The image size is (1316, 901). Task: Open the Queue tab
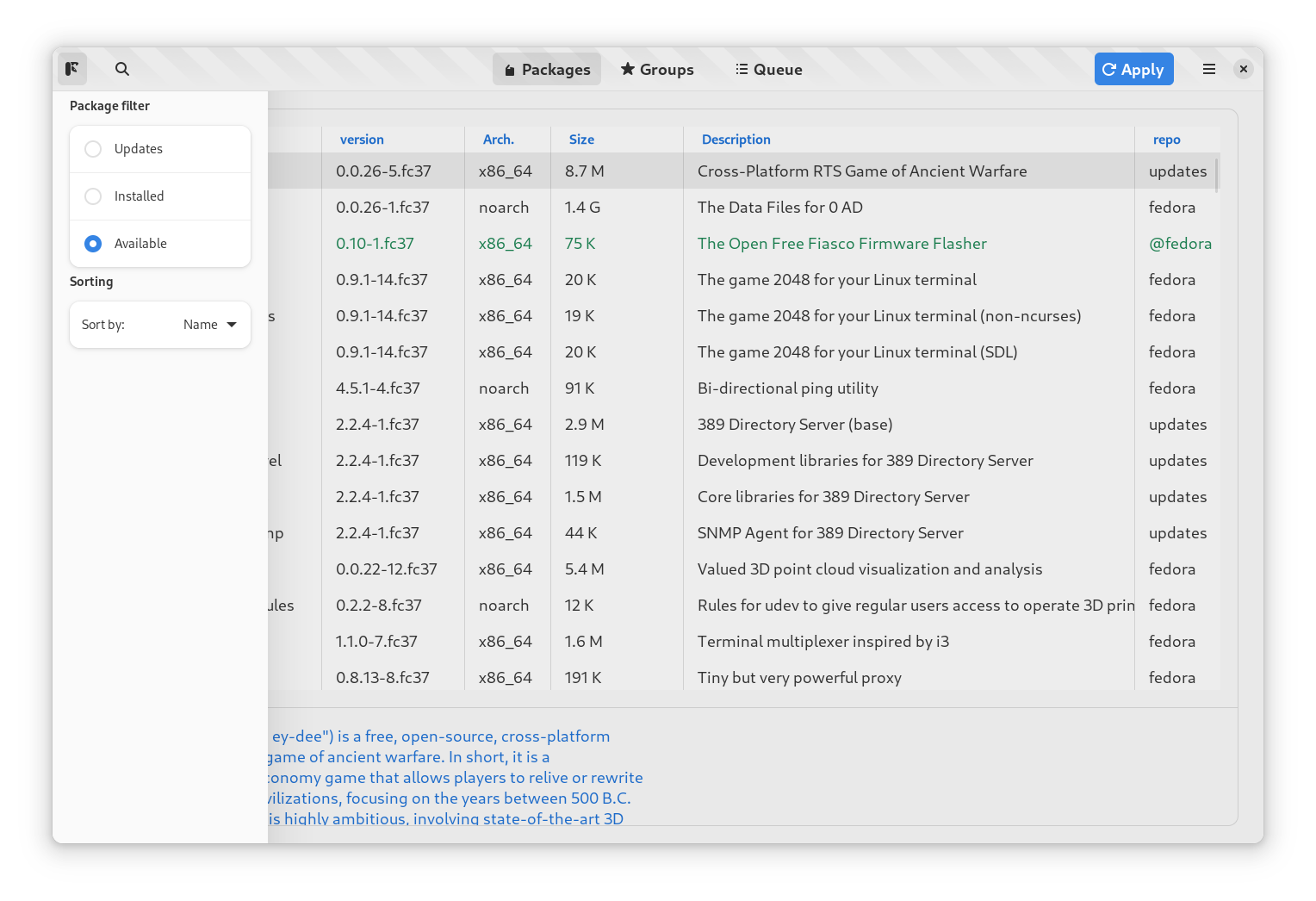(768, 69)
